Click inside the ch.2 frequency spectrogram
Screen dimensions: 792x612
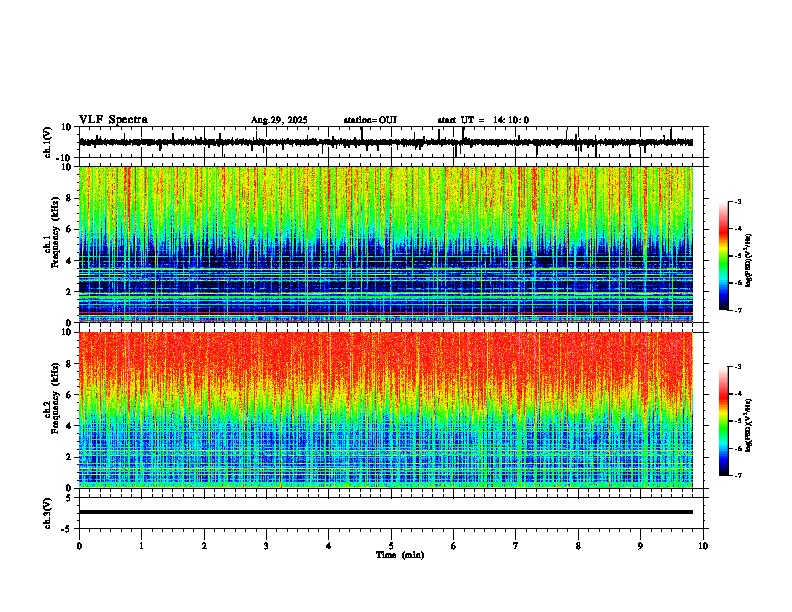[x=386, y=410]
